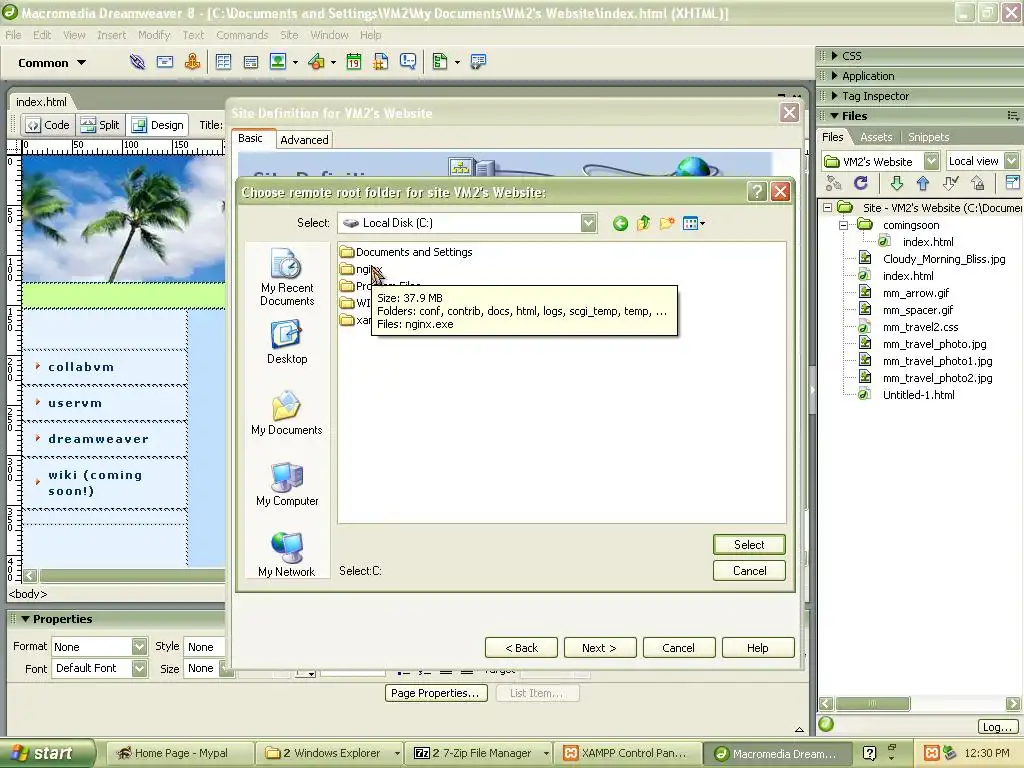The image size is (1024, 768).
Task: Insert a Named Anchor via anchor icon
Action: 192,62
